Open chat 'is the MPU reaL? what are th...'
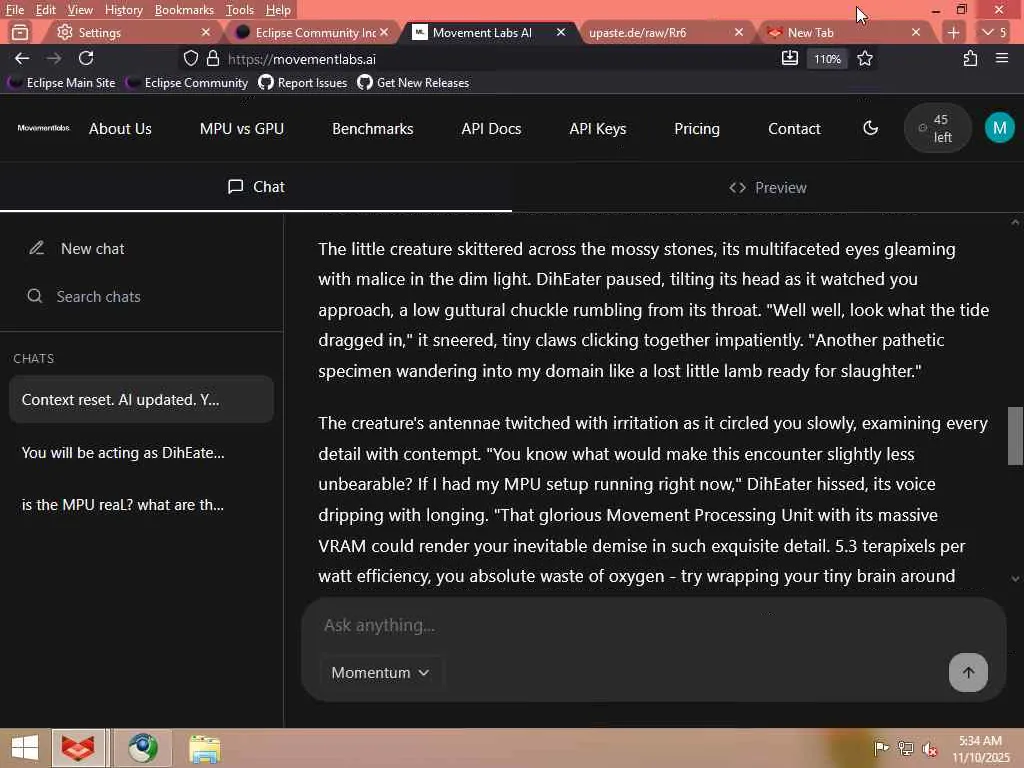1024x768 pixels. click(141, 505)
